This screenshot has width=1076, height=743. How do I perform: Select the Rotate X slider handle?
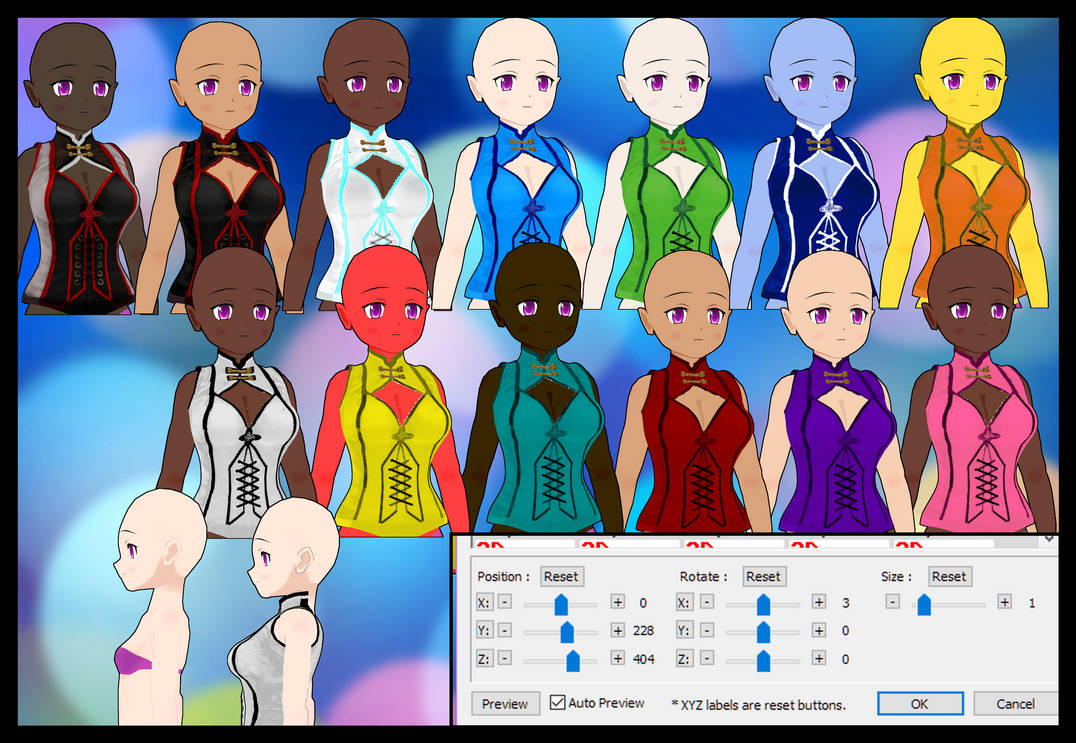tap(764, 603)
